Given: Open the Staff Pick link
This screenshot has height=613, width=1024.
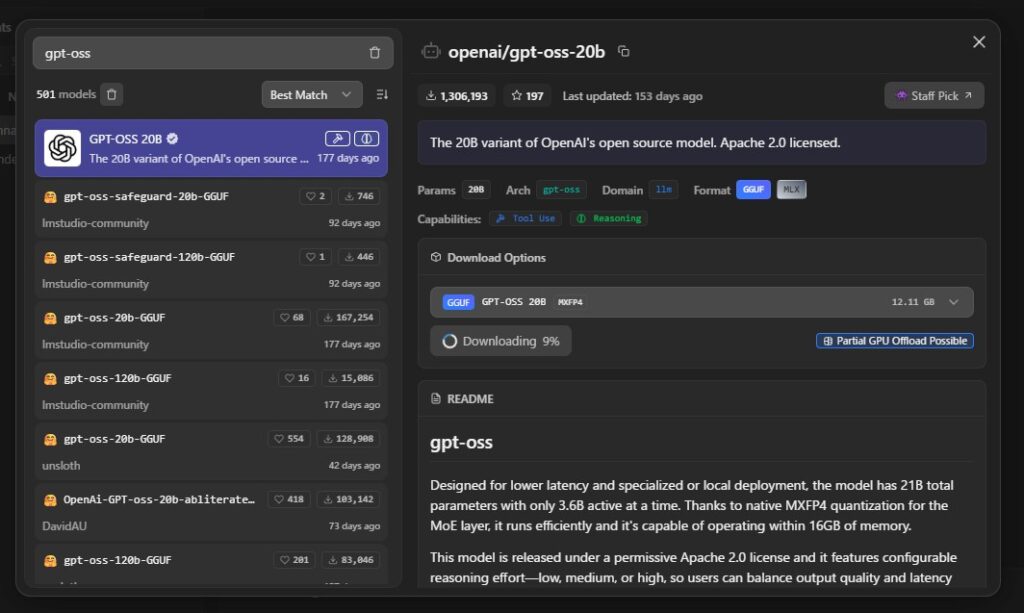Looking at the screenshot, I should point(933,96).
